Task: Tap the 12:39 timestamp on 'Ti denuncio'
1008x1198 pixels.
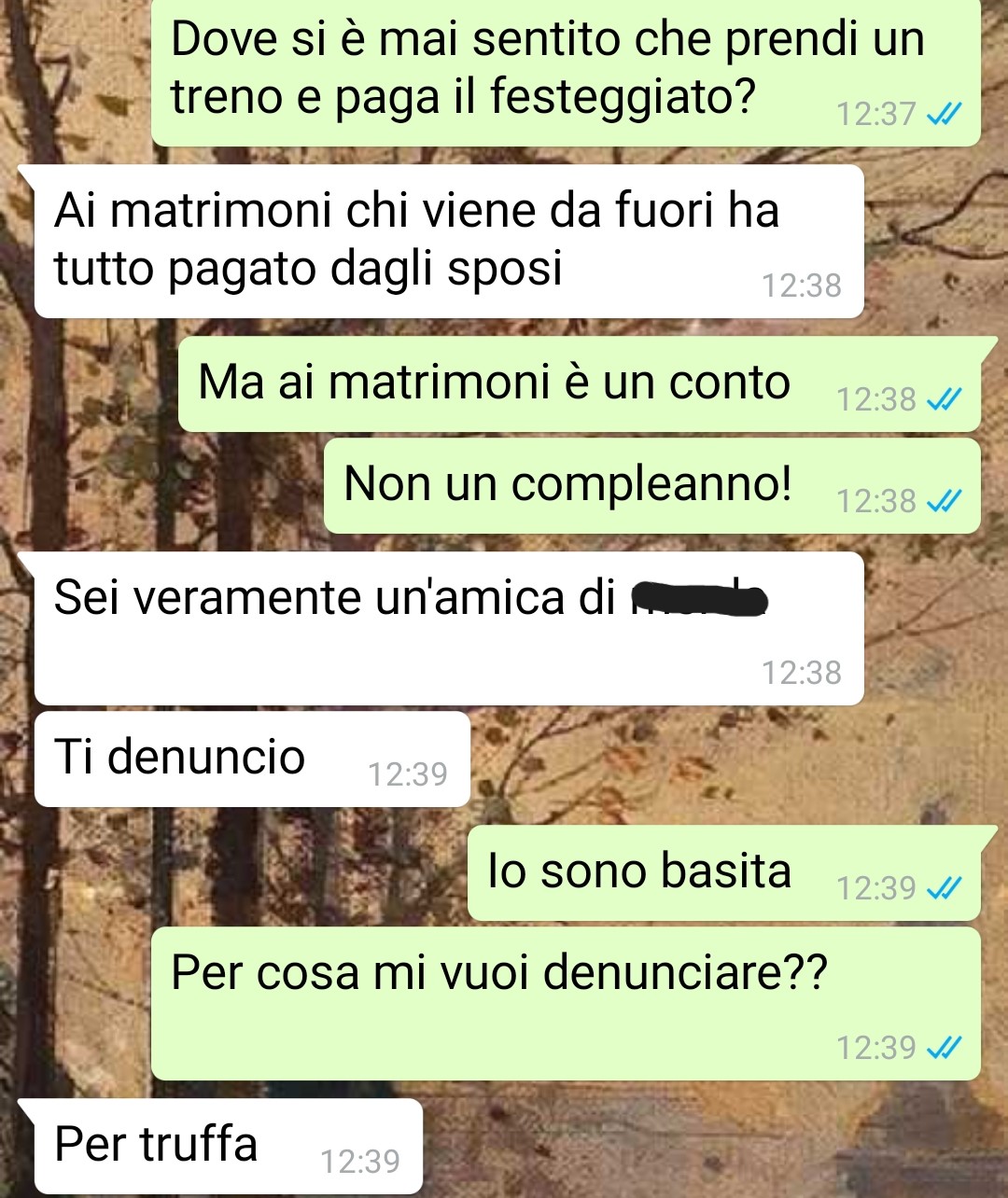Action: (407, 774)
